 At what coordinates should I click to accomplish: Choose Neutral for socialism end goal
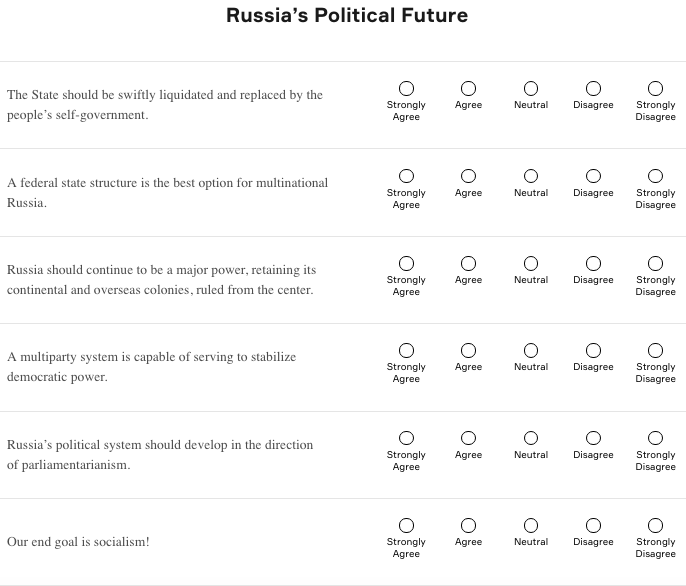[x=531, y=525]
